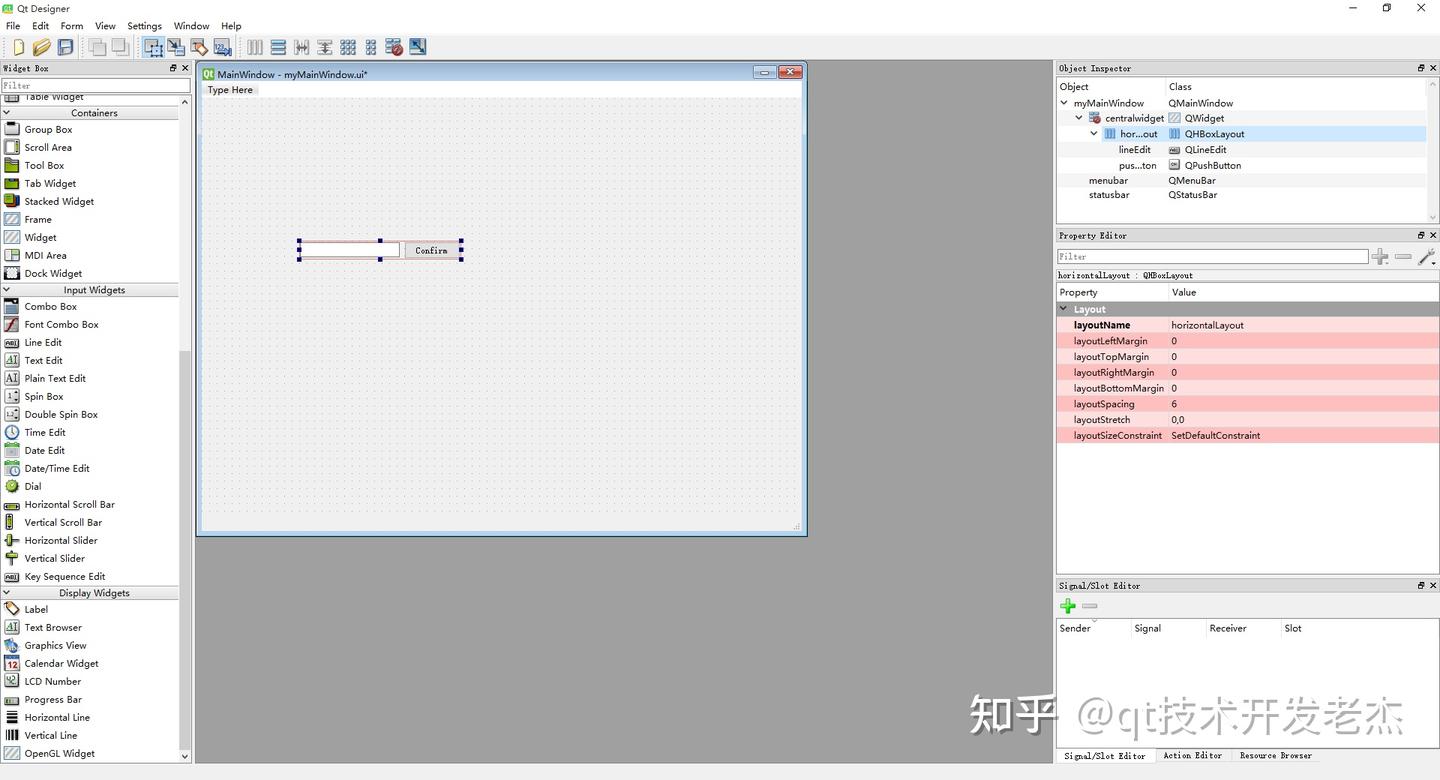Click the Save Form toolbar icon
The height and width of the screenshot is (780, 1440).
[63, 46]
